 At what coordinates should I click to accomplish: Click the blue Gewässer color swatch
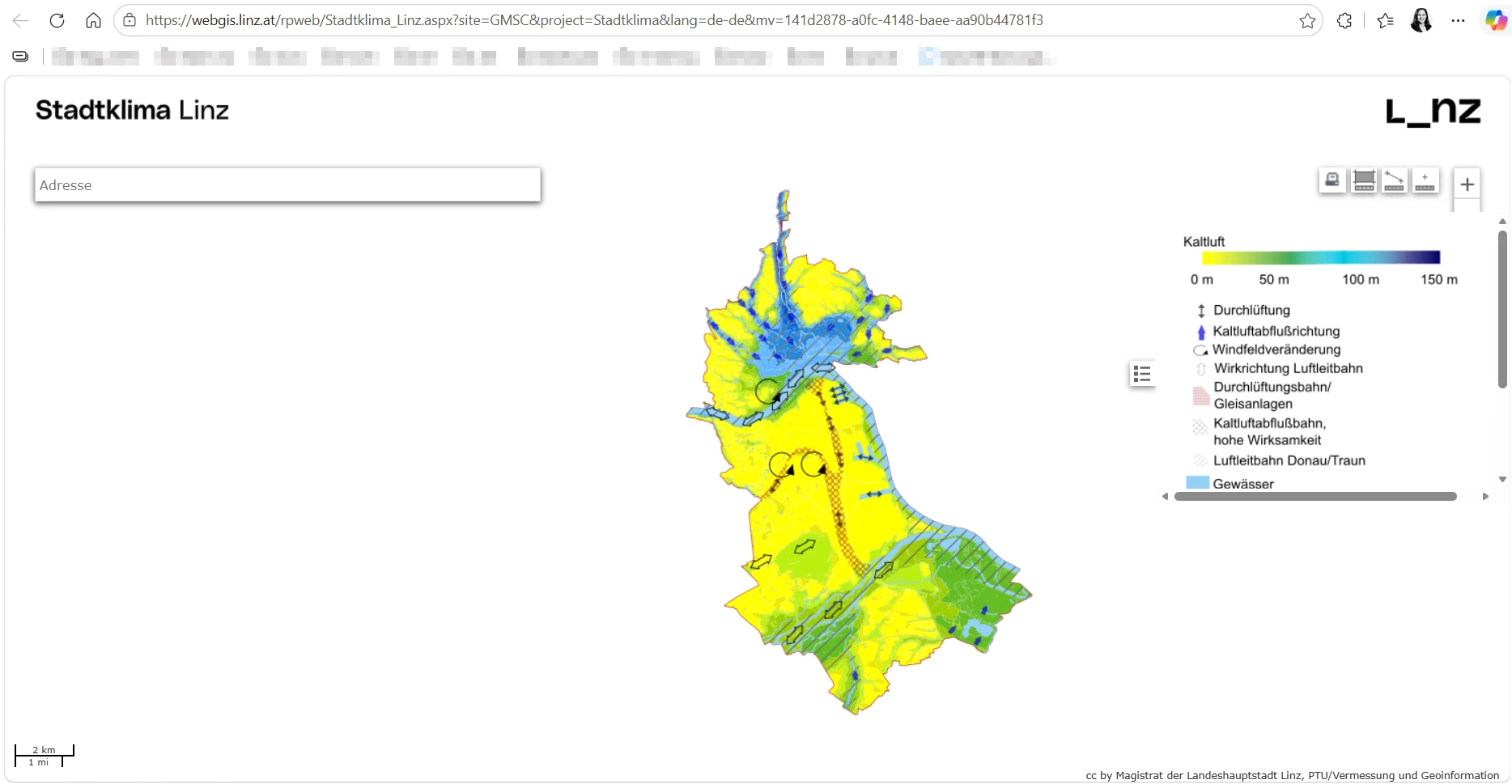coord(1197,483)
